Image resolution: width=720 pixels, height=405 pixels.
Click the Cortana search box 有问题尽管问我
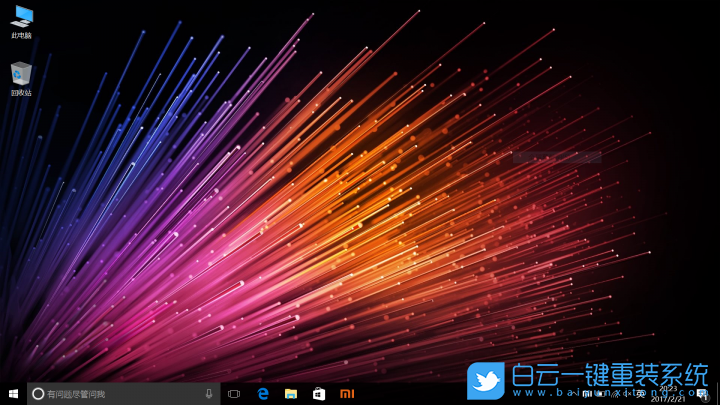click(x=124, y=394)
